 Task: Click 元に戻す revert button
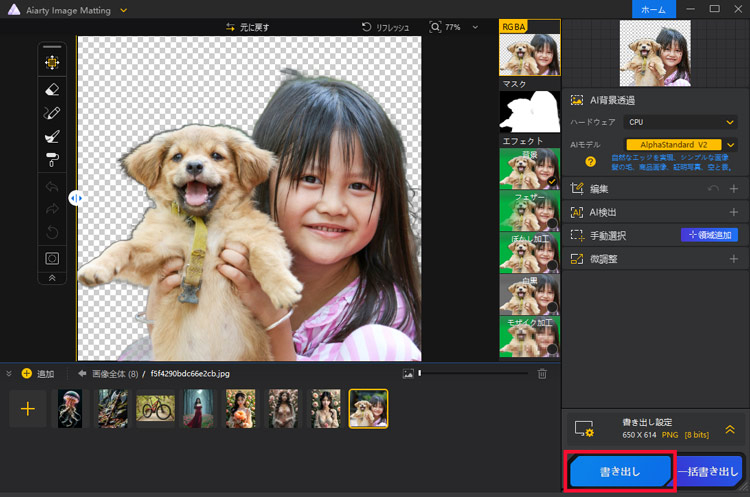(248, 27)
